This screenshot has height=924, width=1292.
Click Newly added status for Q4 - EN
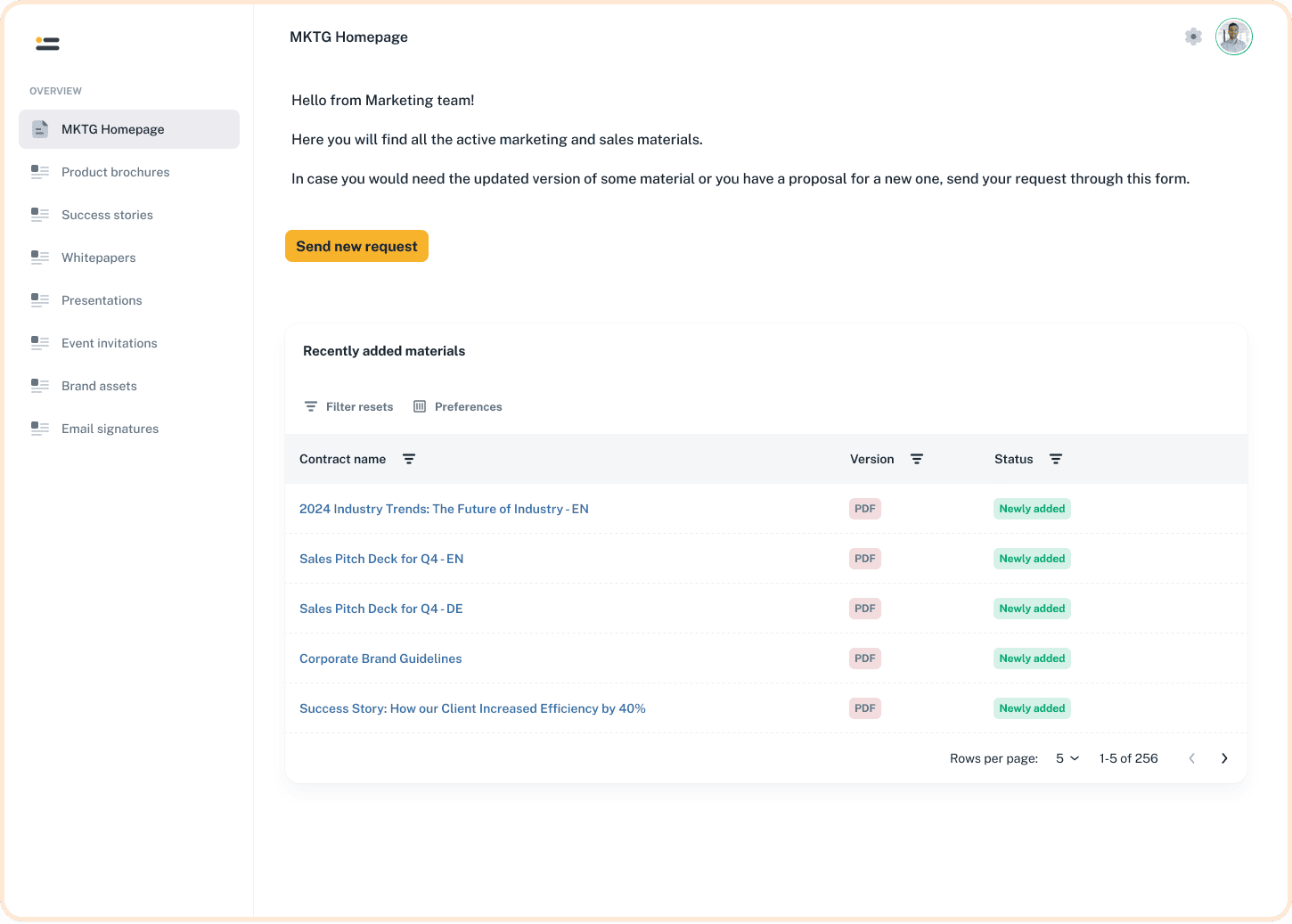point(1032,559)
